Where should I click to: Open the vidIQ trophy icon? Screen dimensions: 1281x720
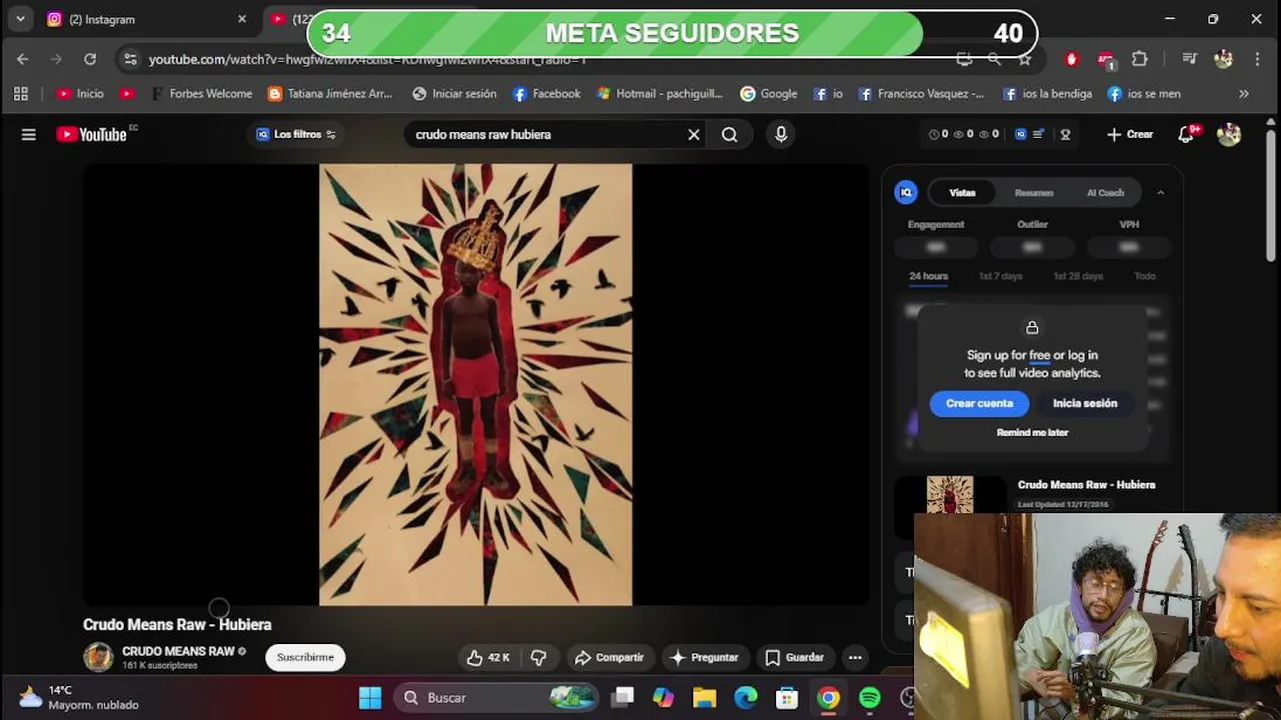tap(1065, 134)
